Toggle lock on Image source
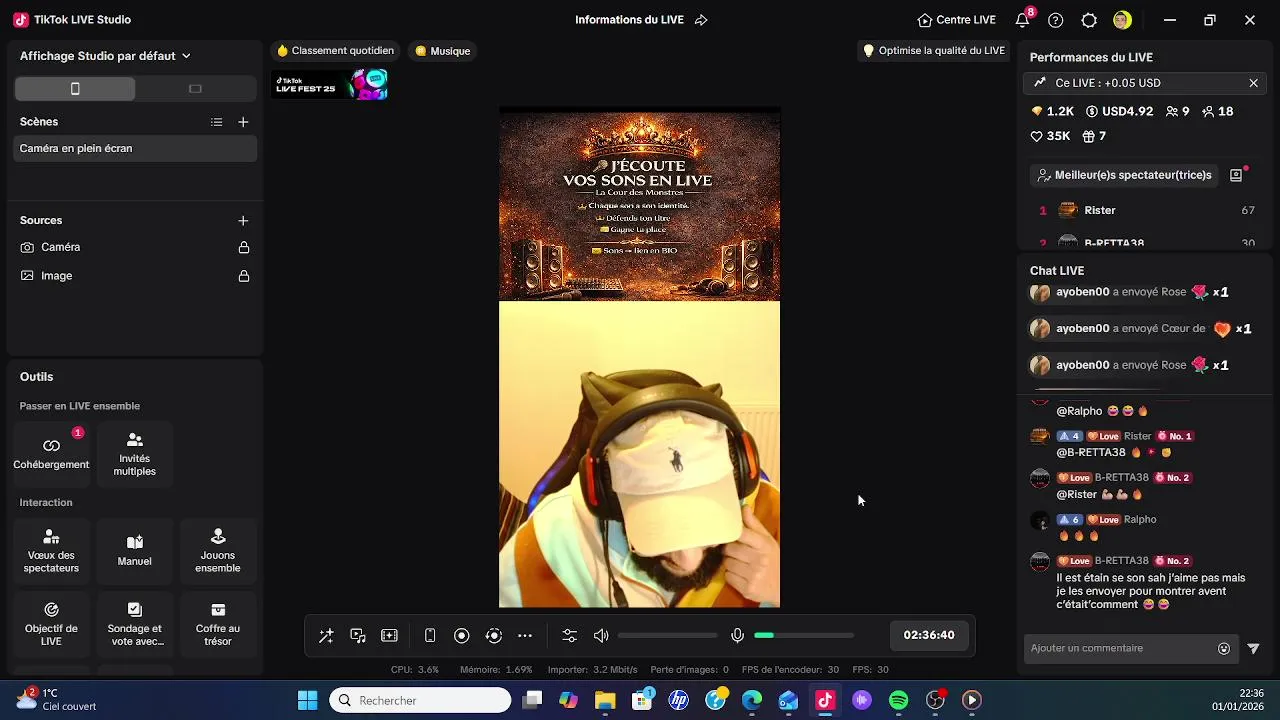 (x=243, y=276)
